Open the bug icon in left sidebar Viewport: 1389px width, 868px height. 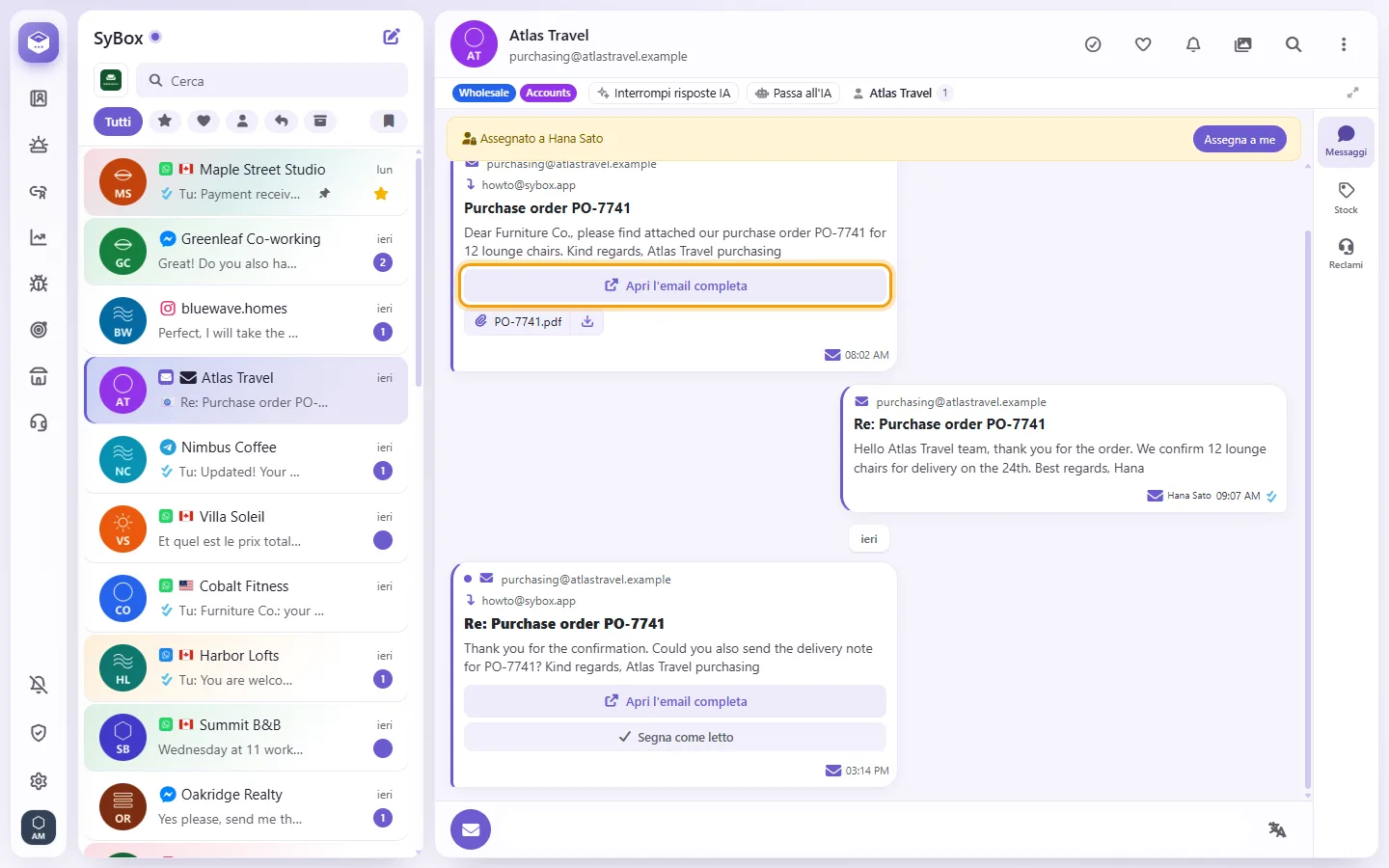pos(39,284)
